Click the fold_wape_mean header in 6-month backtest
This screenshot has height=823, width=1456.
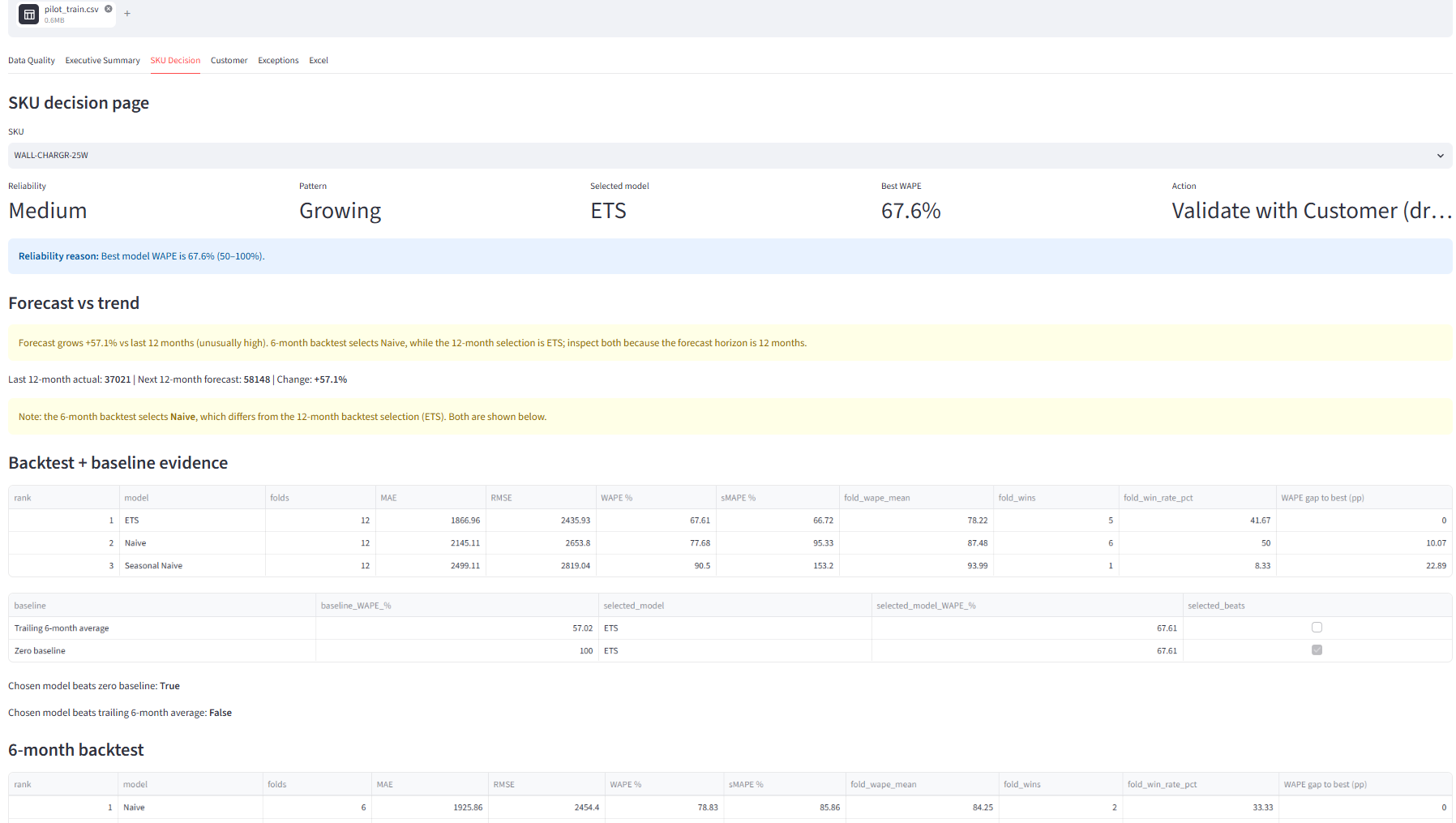click(921, 785)
